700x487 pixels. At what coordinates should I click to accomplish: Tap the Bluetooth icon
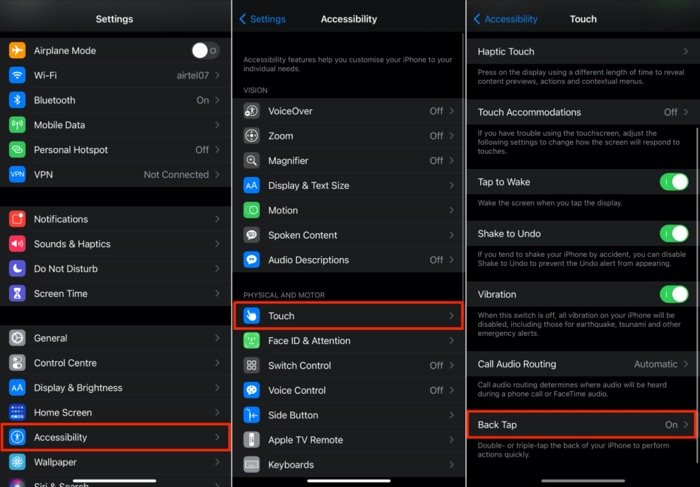(17, 100)
